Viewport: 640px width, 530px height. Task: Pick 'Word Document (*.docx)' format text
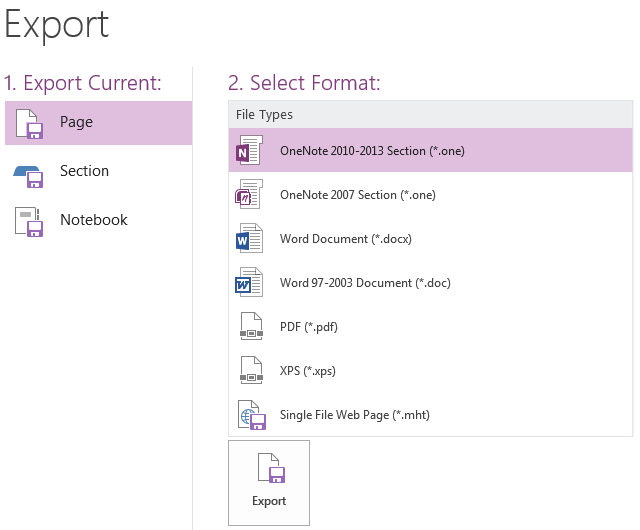[346, 239]
